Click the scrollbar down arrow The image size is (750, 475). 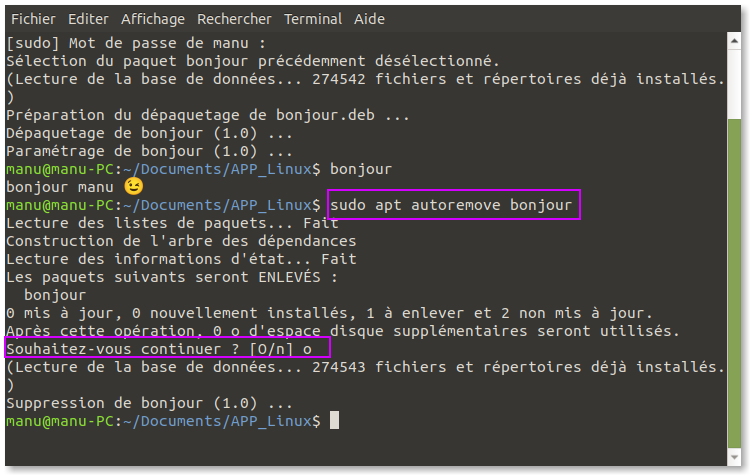(x=734, y=458)
